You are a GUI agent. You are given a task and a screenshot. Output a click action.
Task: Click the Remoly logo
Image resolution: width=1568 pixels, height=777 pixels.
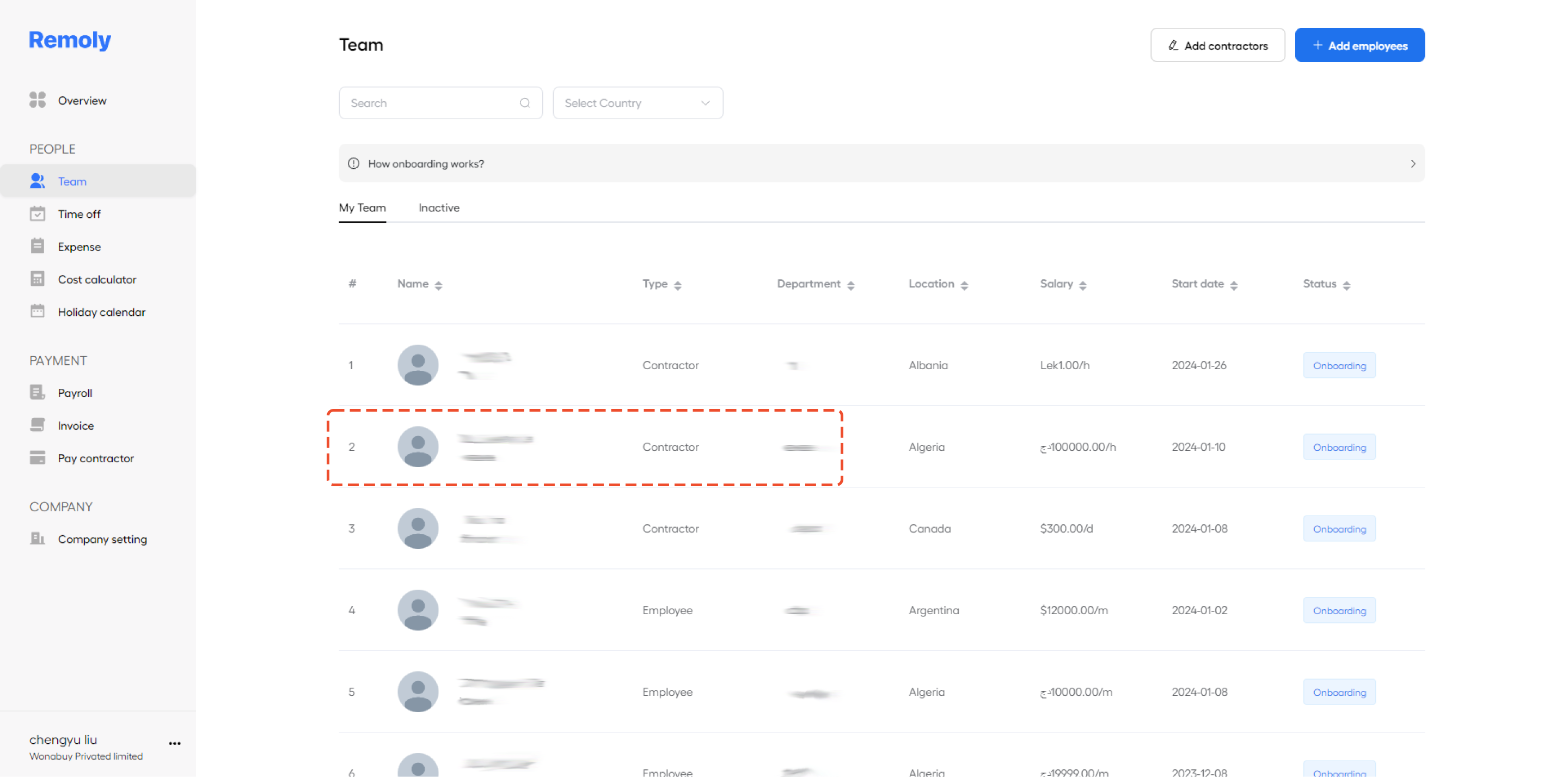point(69,40)
